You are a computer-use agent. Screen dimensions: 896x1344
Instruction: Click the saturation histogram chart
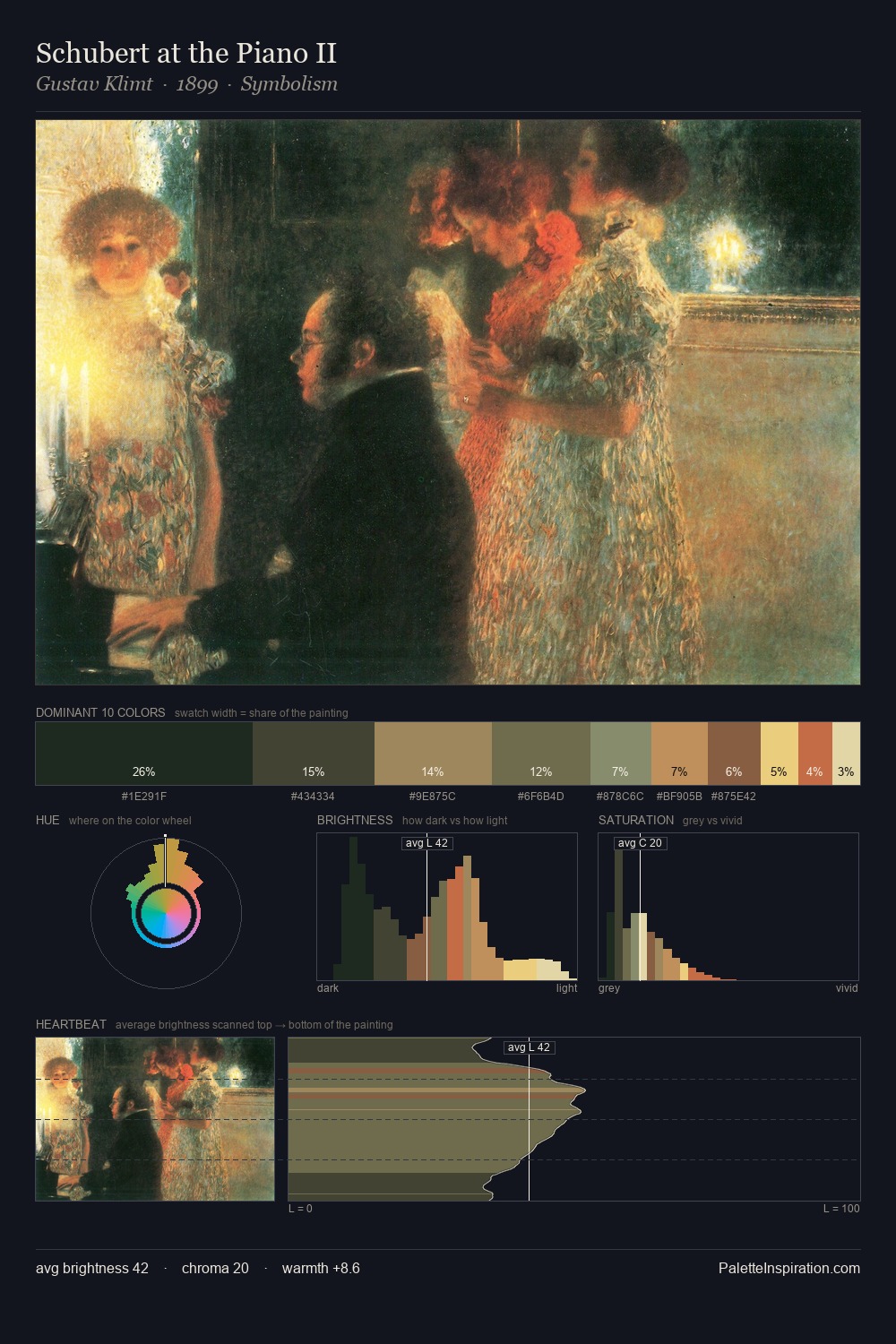[x=728, y=907]
